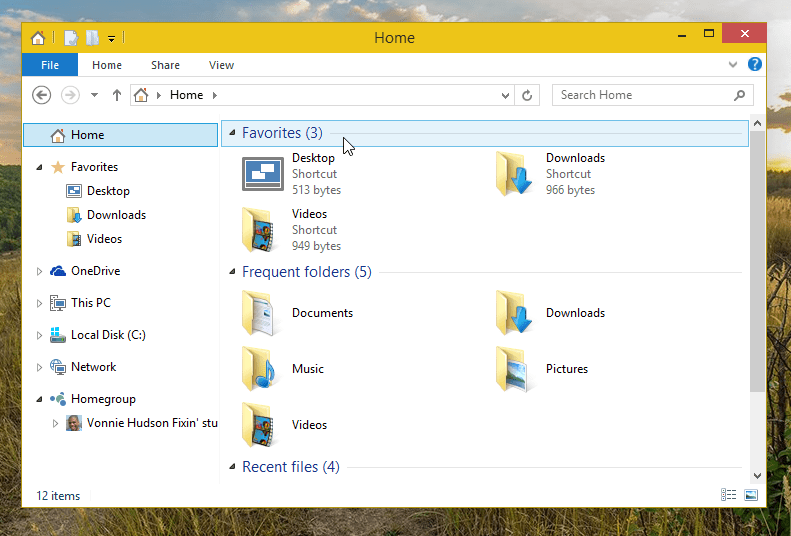Switch to the View ribbon tab
The width and height of the screenshot is (791, 536).
pyautogui.click(x=221, y=65)
